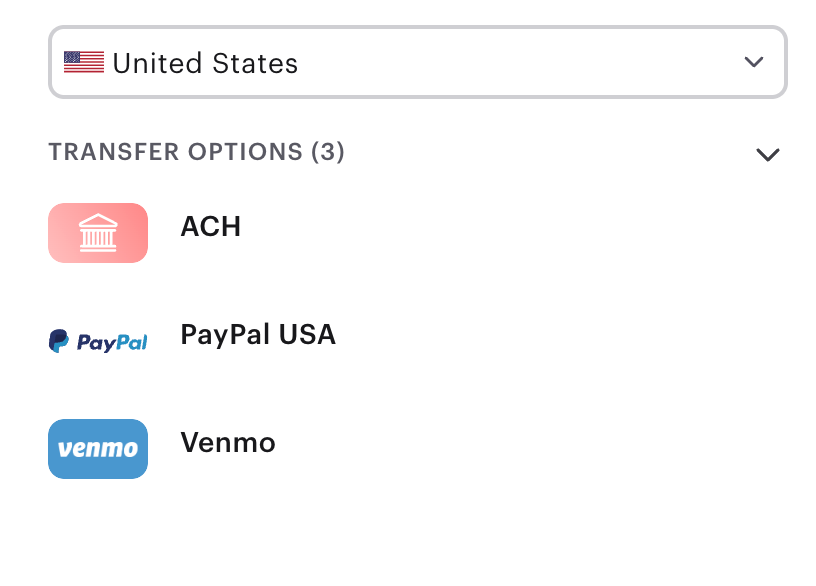Image resolution: width=816 pixels, height=586 pixels.
Task: Click the white venmo wordmark
Action: [98, 450]
